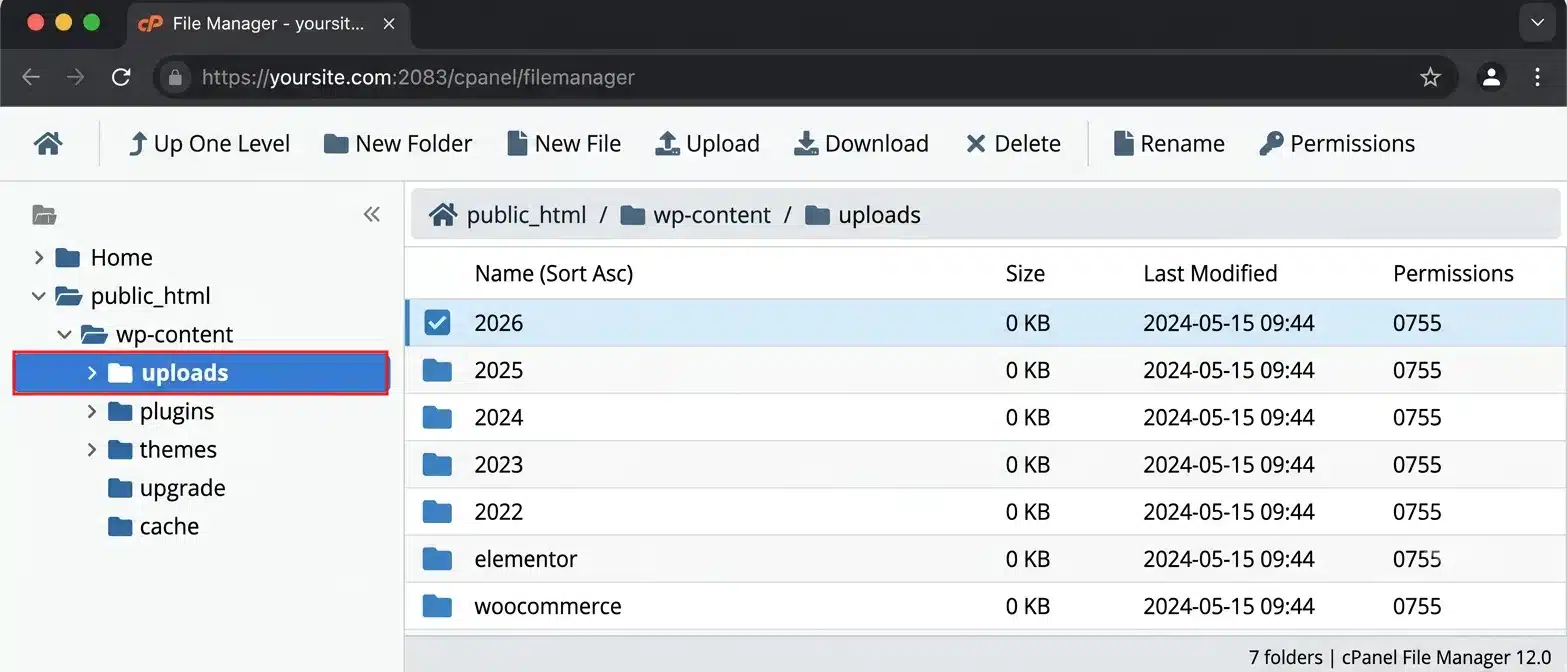The width and height of the screenshot is (1567, 672).
Task: Reload the page with the refresh icon
Action: (121, 77)
